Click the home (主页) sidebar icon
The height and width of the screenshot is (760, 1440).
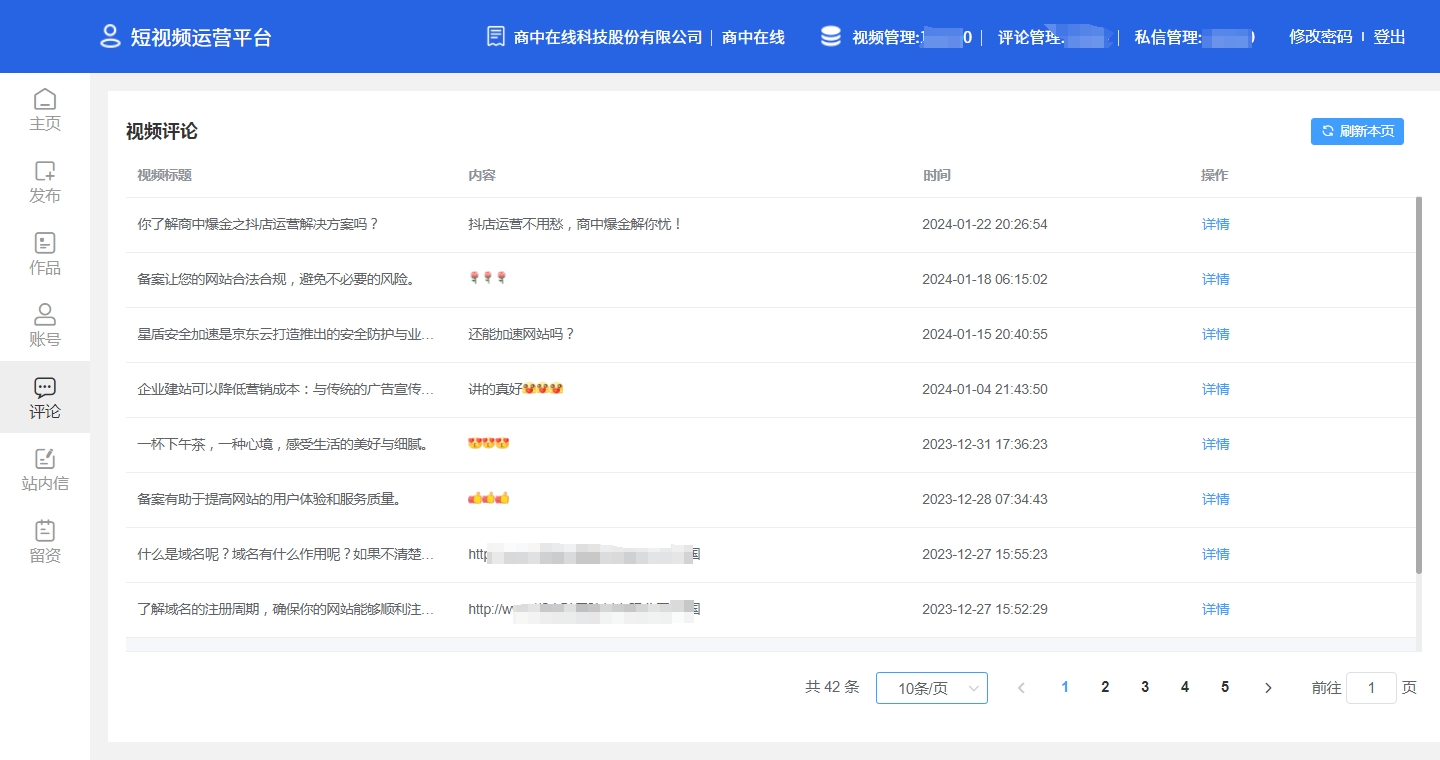pyautogui.click(x=45, y=99)
